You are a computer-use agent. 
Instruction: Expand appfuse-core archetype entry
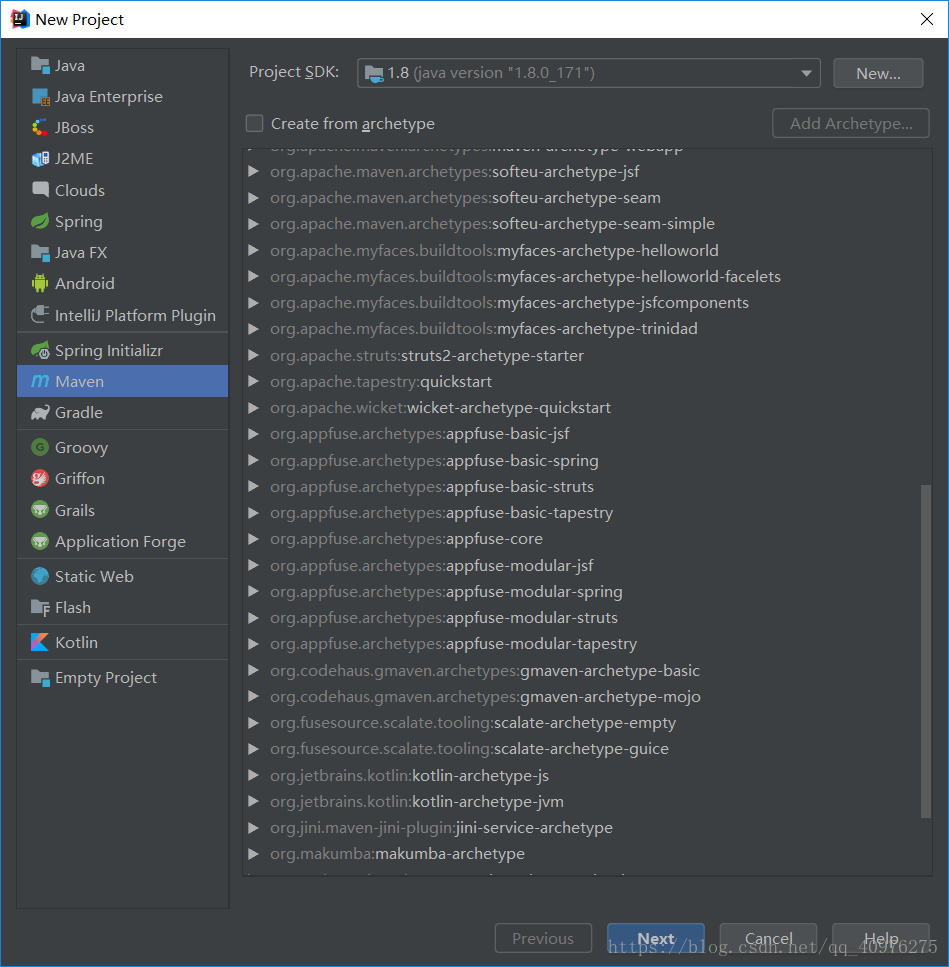pos(253,539)
